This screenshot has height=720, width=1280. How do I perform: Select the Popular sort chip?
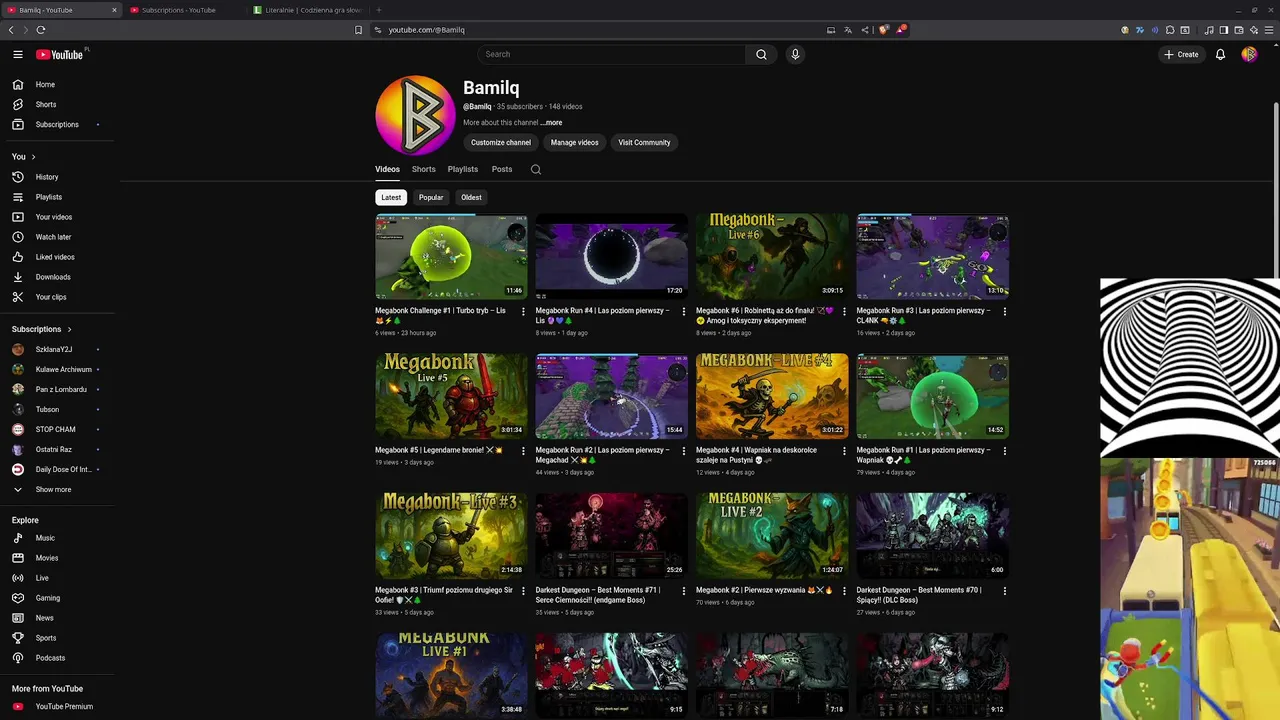(431, 197)
